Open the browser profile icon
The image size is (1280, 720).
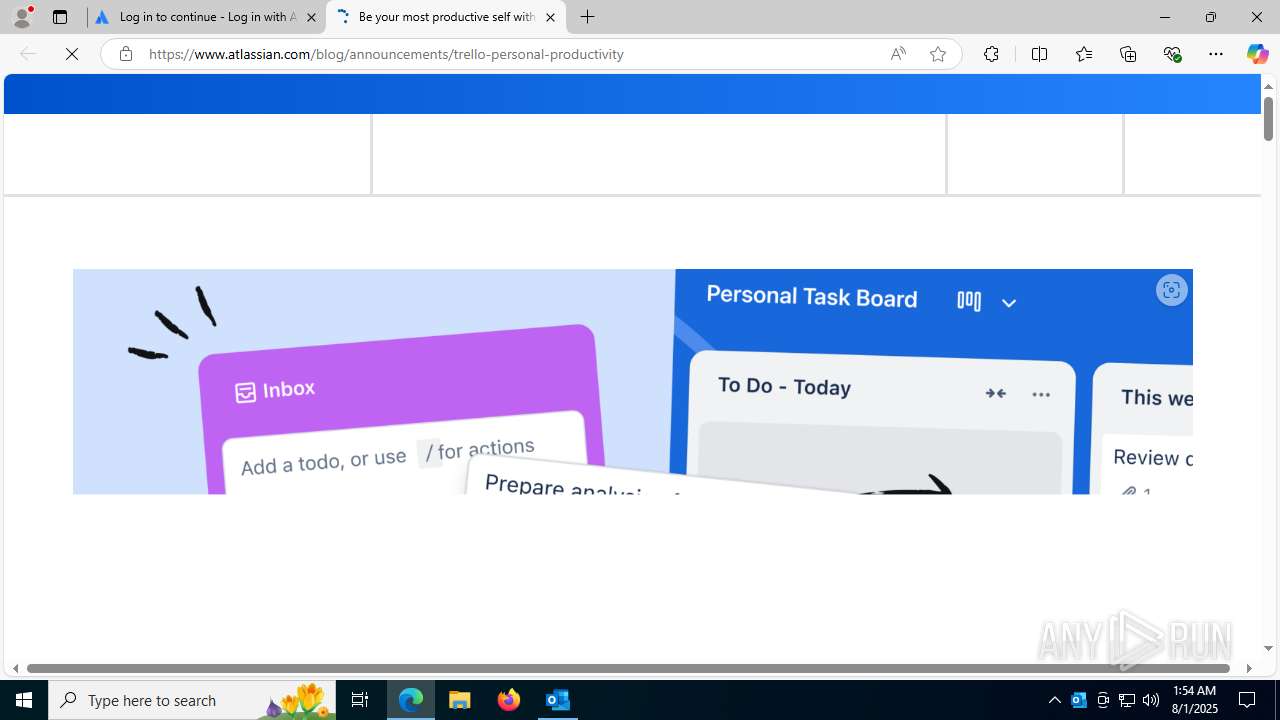(x=22, y=17)
